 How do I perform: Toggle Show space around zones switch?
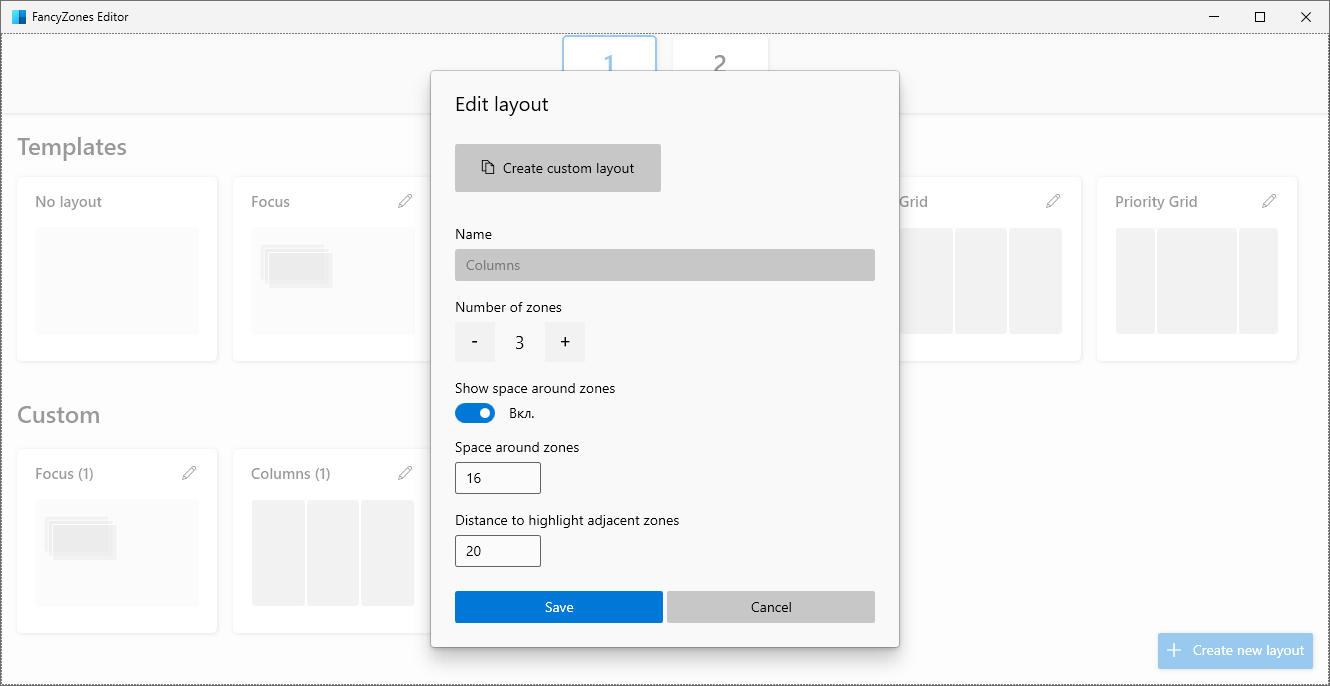[475, 413]
